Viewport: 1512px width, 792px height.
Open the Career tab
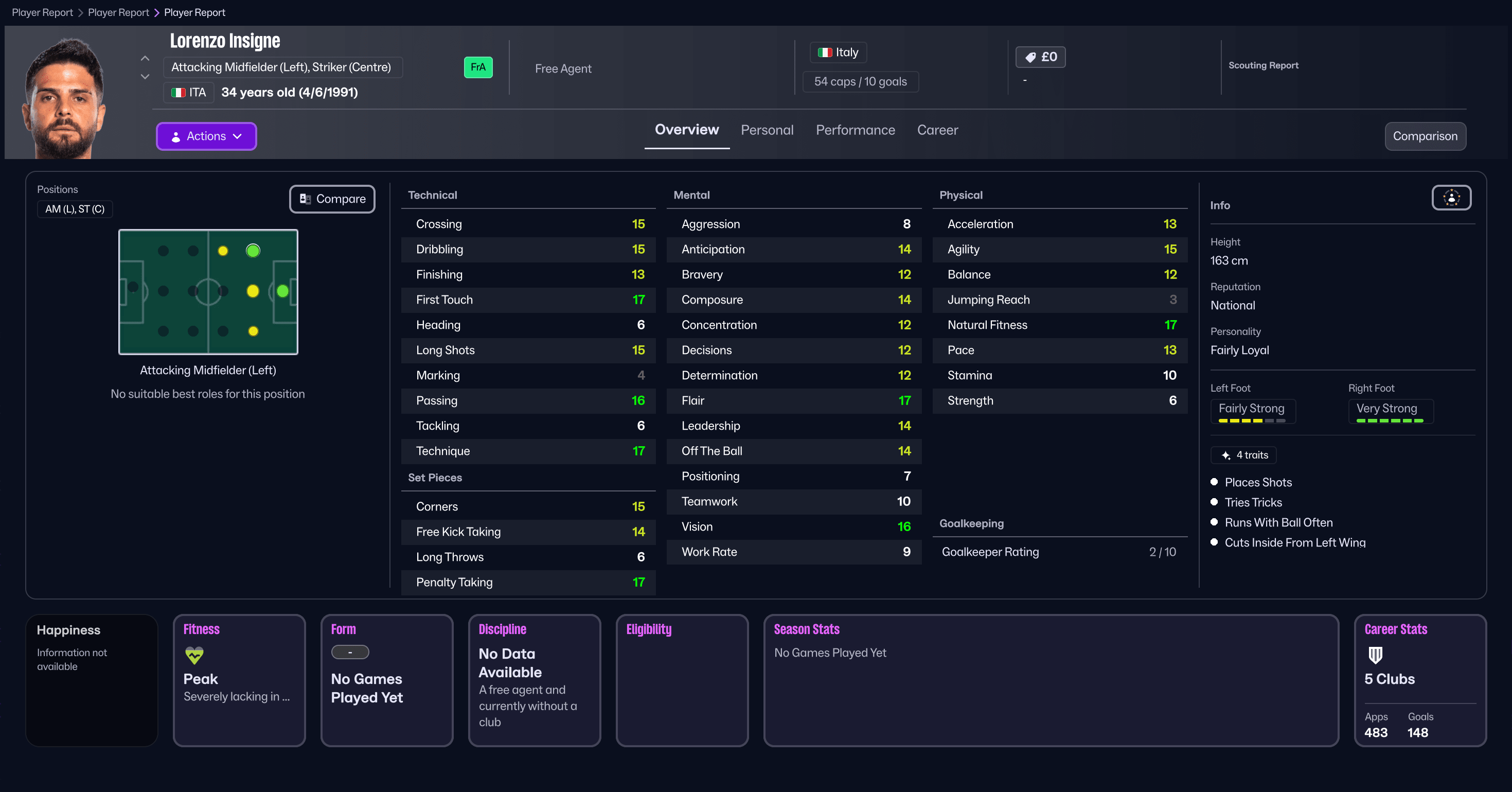click(x=937, y=130)
